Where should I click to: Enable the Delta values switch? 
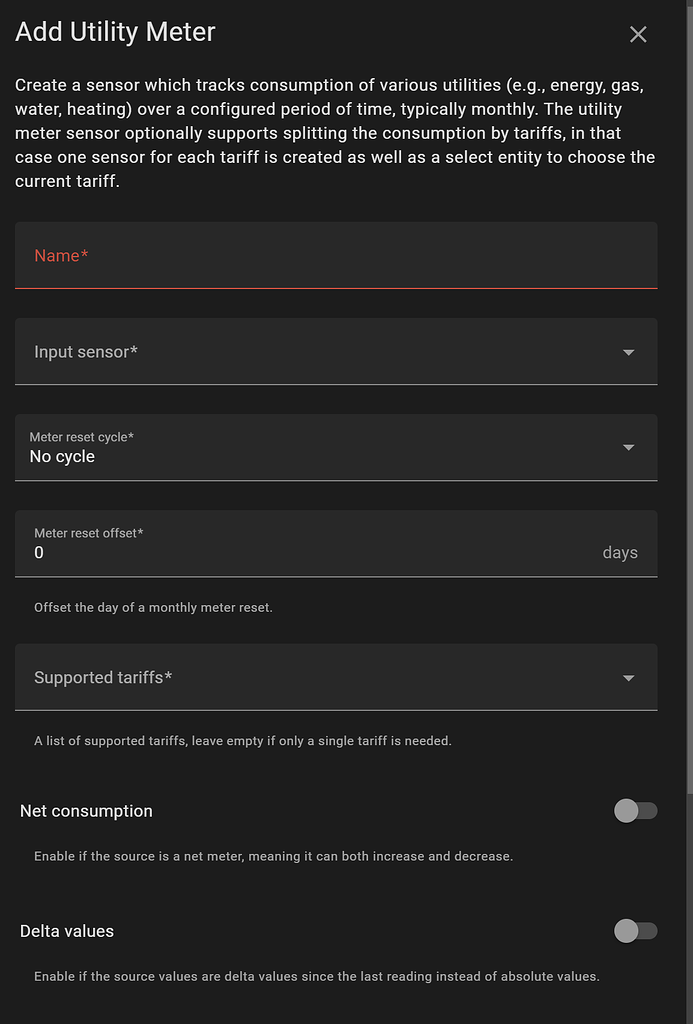(x=636, y=931)
